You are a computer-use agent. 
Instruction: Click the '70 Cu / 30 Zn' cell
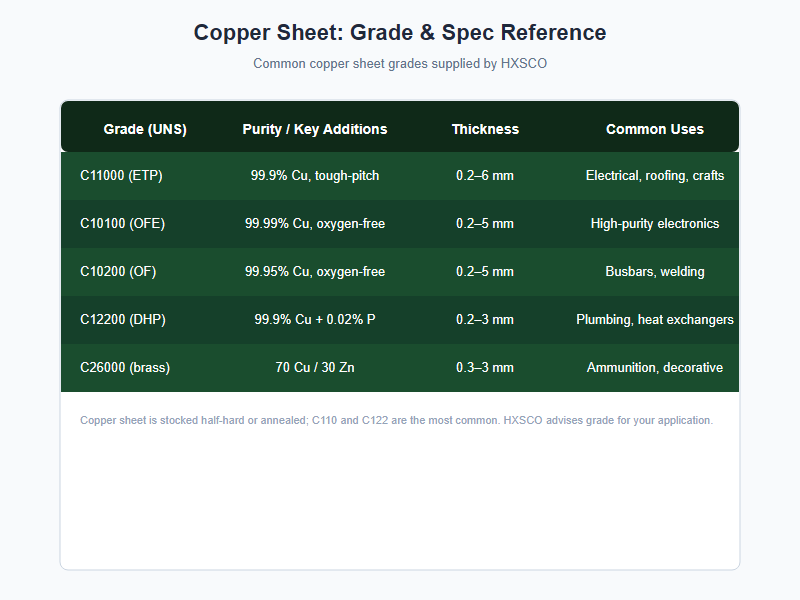[315, 367]
